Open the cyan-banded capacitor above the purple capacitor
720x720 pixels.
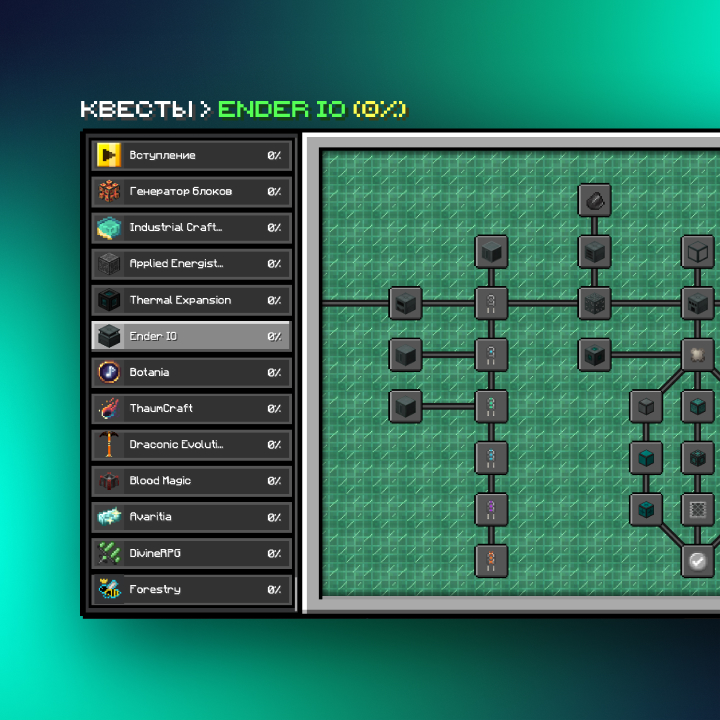pos(491,458)
